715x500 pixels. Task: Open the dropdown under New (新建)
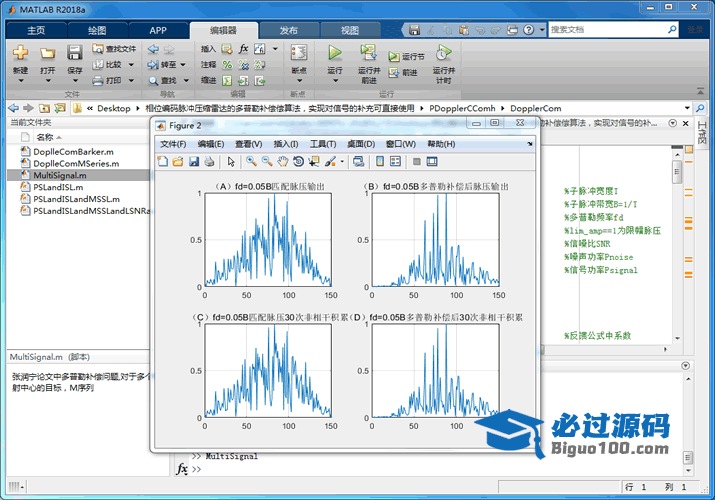(20, 81)
